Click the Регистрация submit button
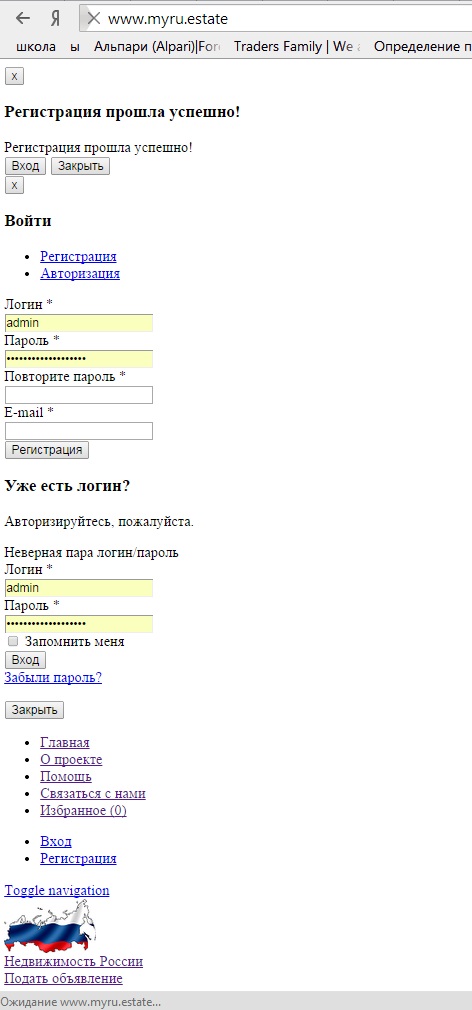472x1010 pixels. pyautogui.click(x=47, y=450)
